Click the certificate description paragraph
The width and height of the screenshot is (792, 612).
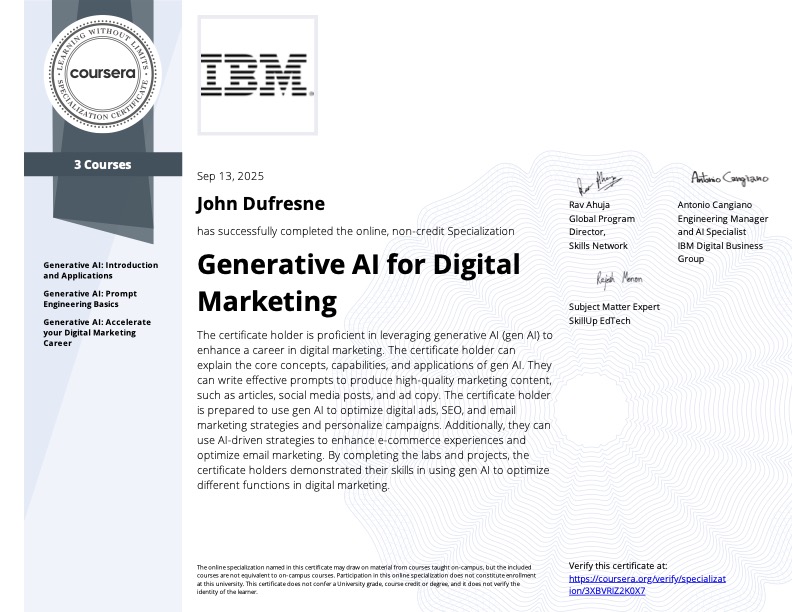[374, 410]
